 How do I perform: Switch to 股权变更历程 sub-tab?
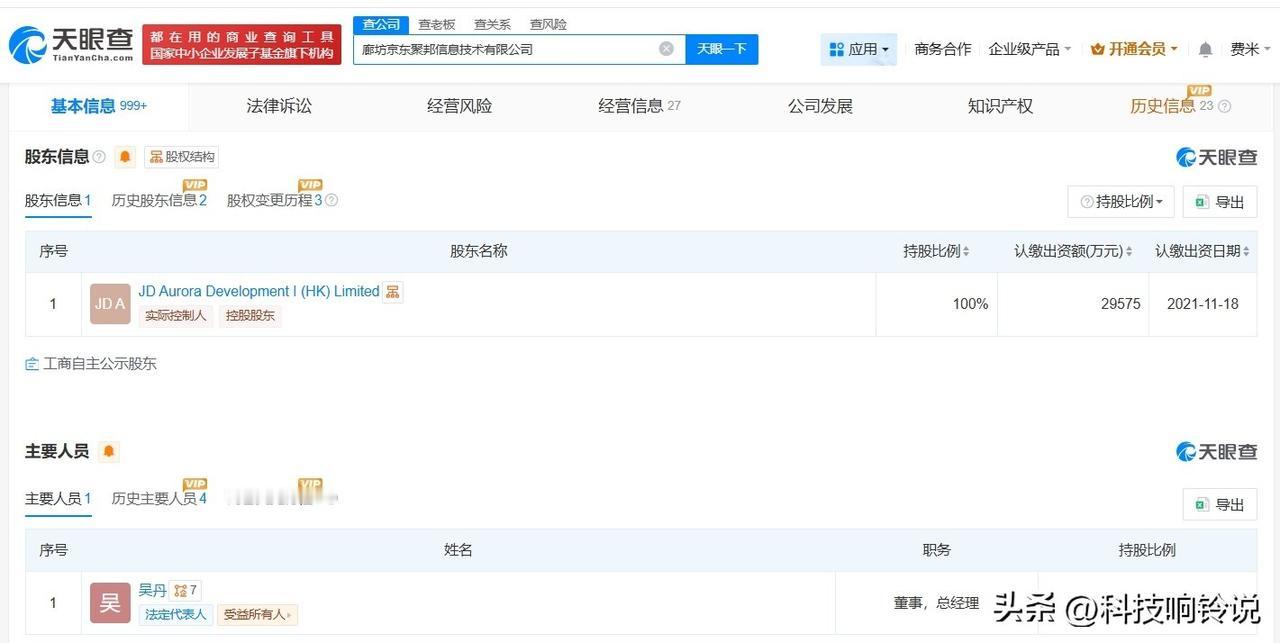click(275, 200)
